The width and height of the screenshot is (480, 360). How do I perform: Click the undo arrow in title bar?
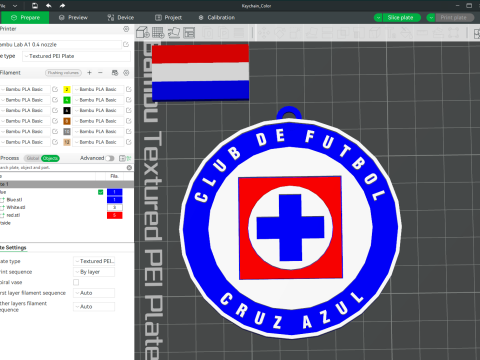(x=49, y=6)
